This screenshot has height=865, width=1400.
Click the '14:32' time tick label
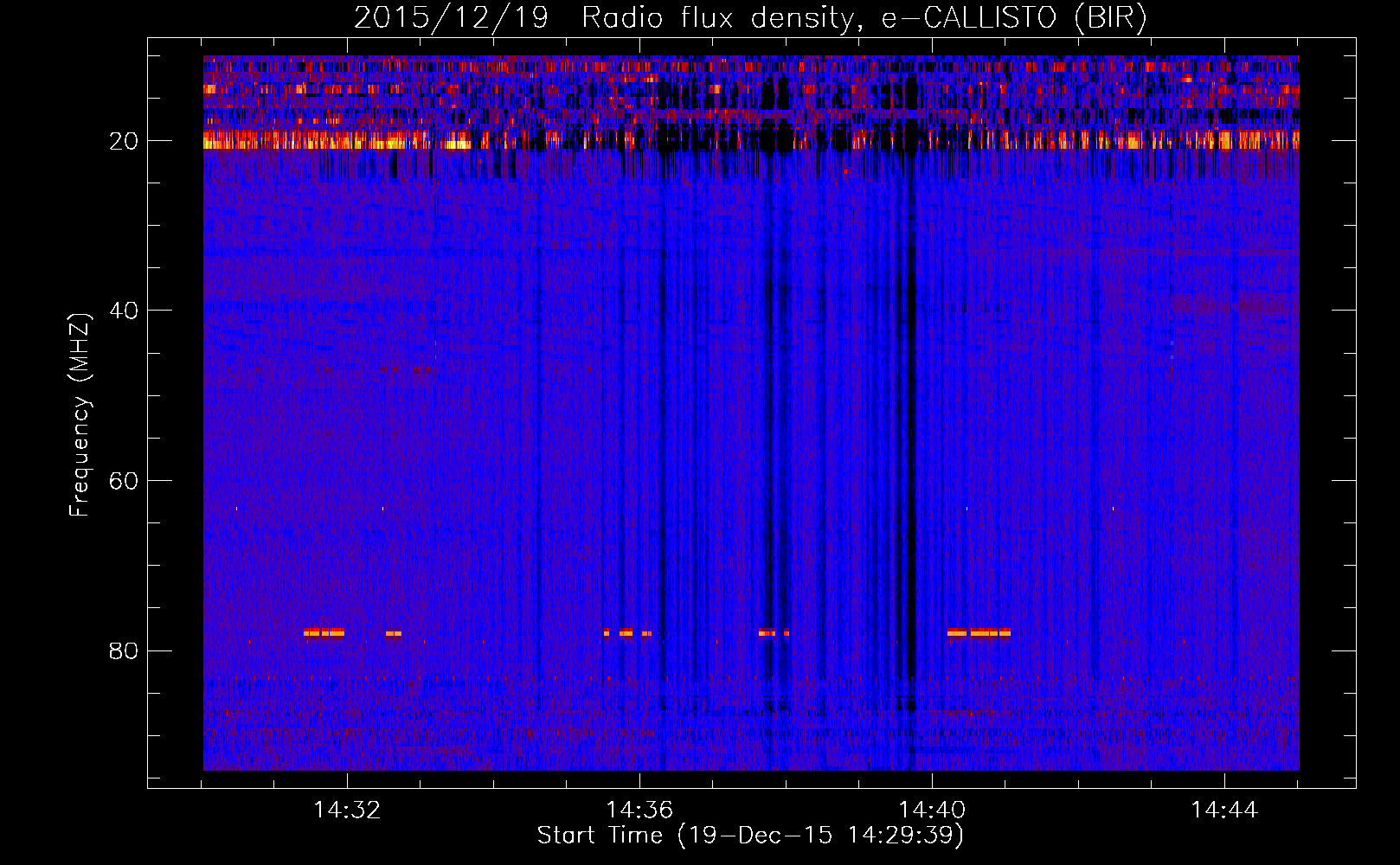[347, 811]
